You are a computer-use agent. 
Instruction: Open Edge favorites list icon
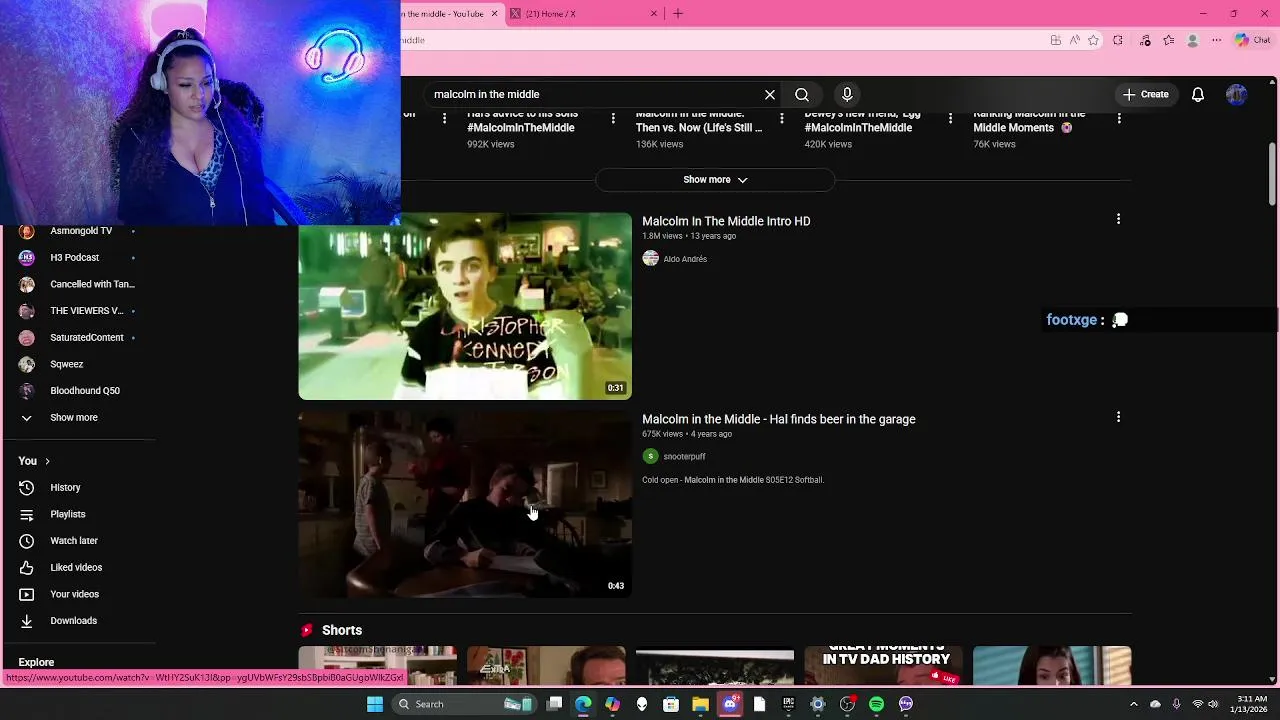[x=1168, y=40]
